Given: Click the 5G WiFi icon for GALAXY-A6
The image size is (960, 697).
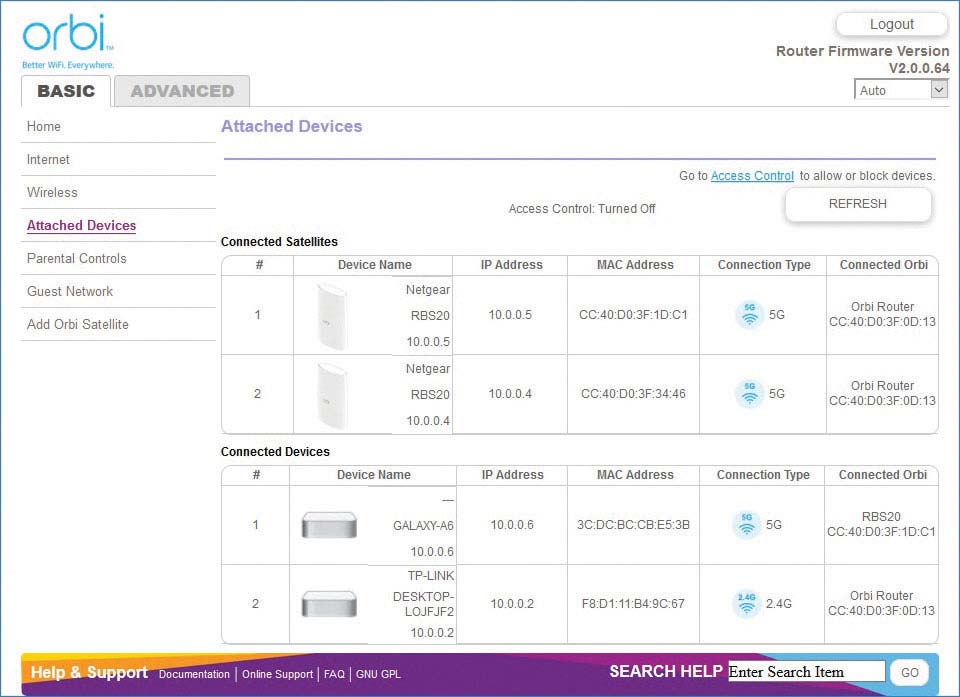Looking at the screenshot, I should [x=746, y=525].
